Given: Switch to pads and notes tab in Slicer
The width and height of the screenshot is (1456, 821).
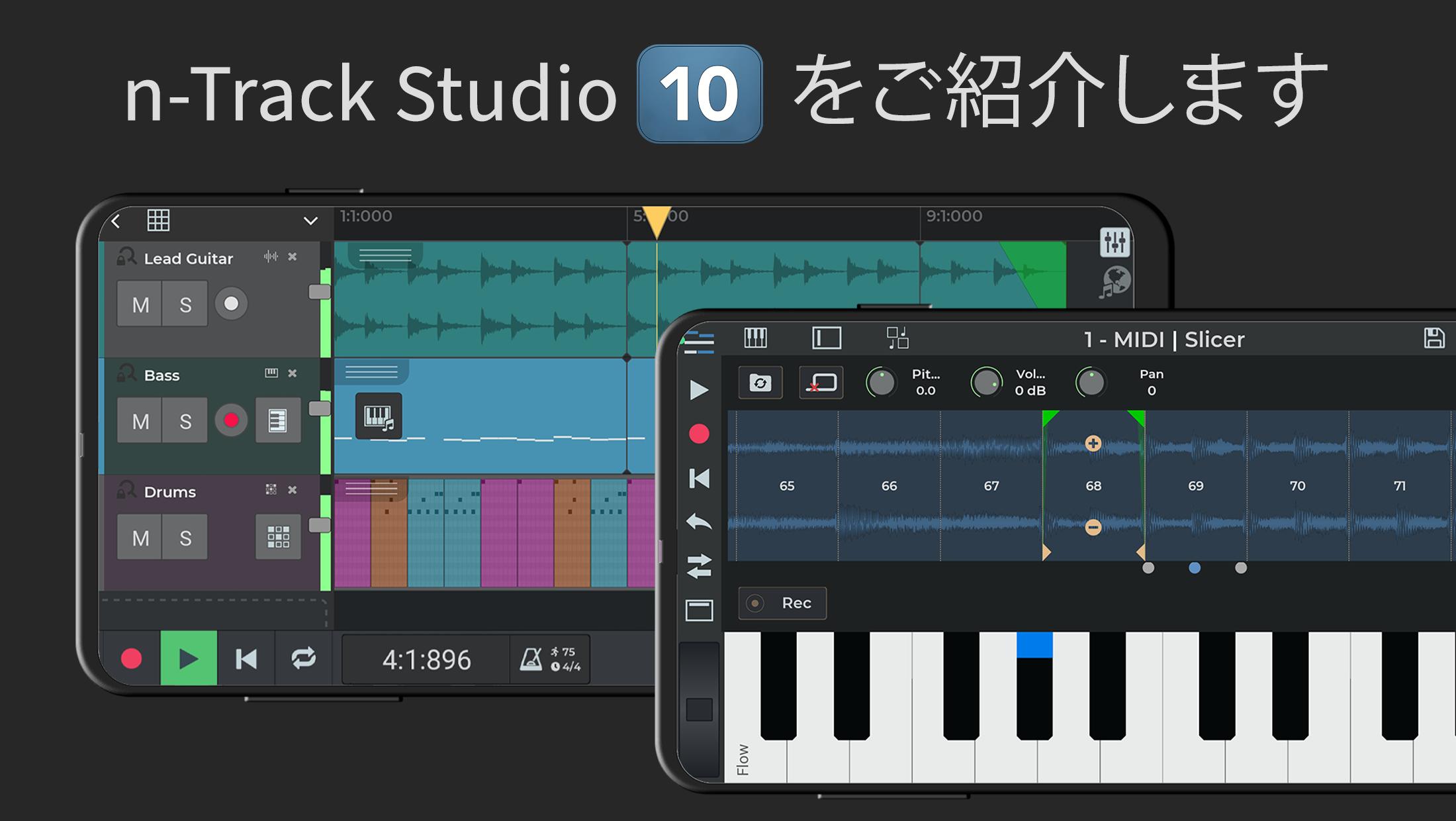Looking at the screenshot, I should [897, 338].
